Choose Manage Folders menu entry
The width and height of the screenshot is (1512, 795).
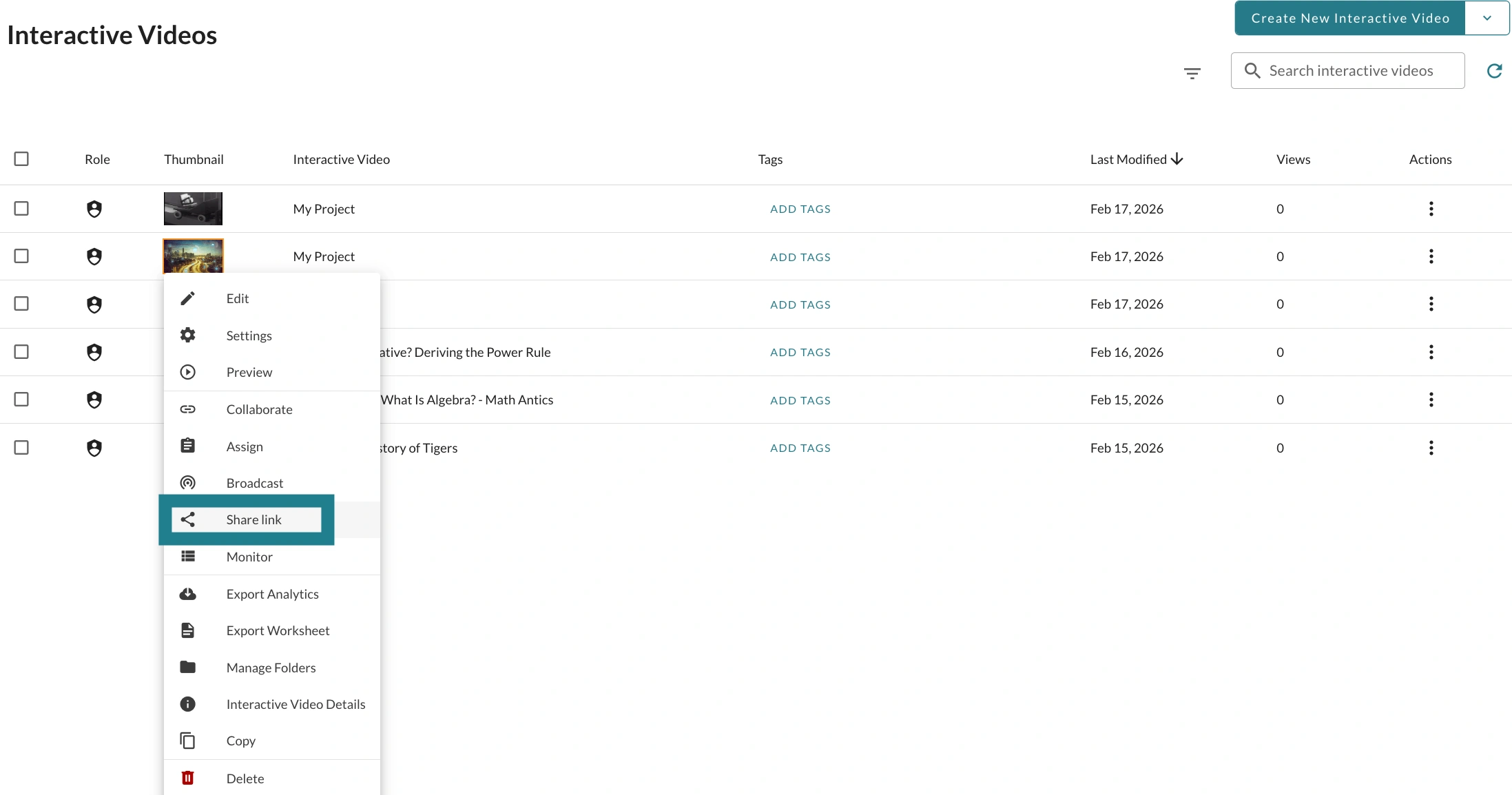(x=271, y=668)
